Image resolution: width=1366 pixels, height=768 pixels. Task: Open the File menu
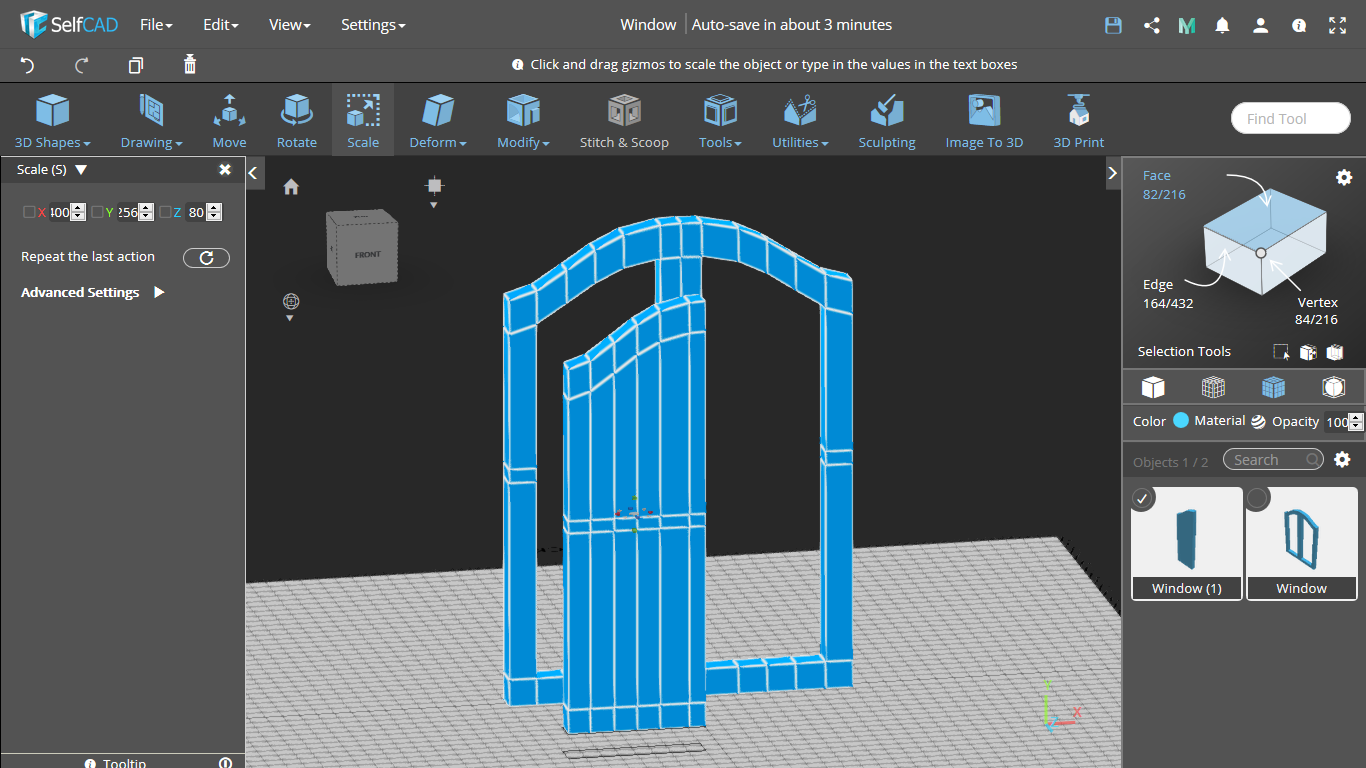156,25
